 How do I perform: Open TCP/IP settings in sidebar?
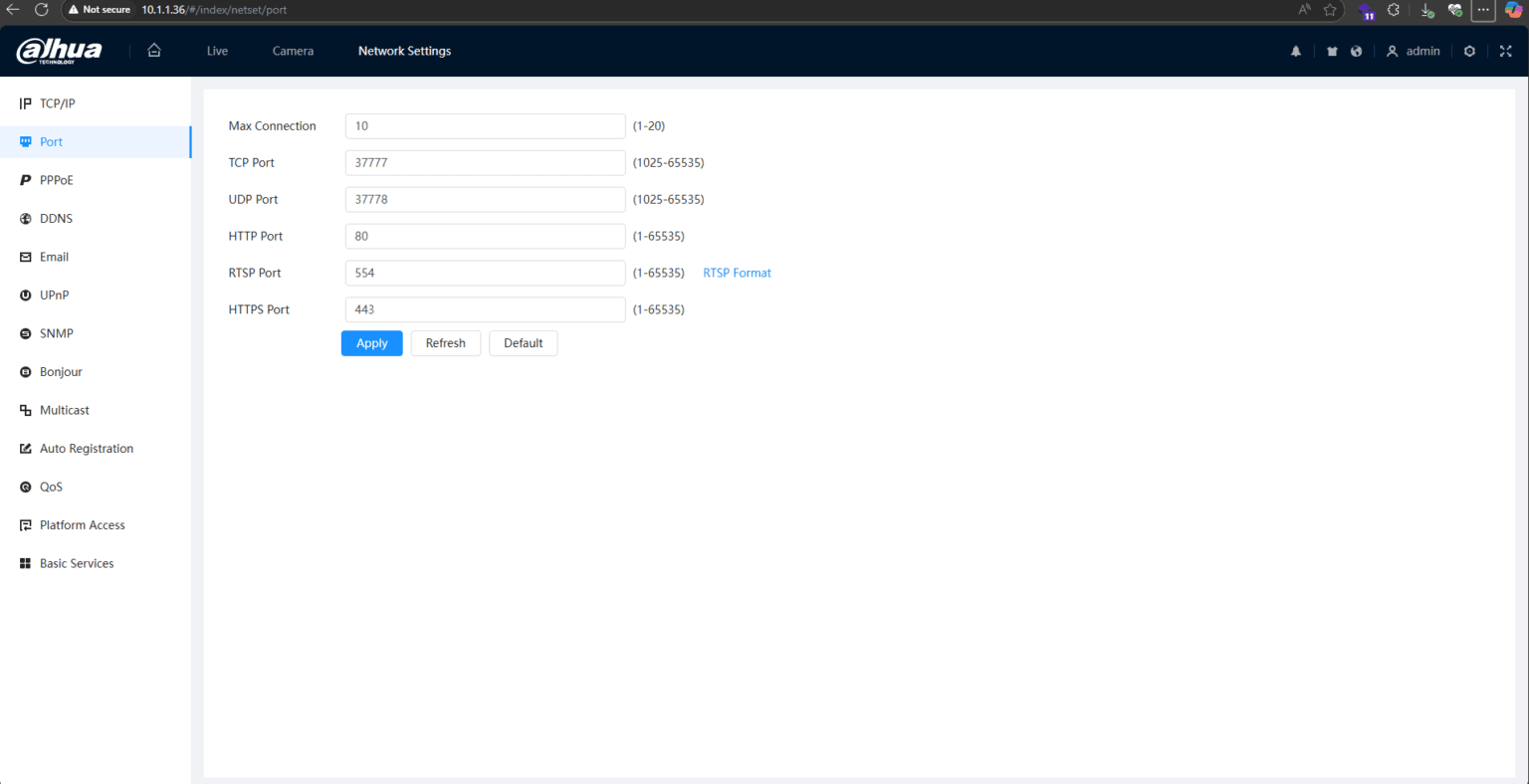(x=57, y=103)
